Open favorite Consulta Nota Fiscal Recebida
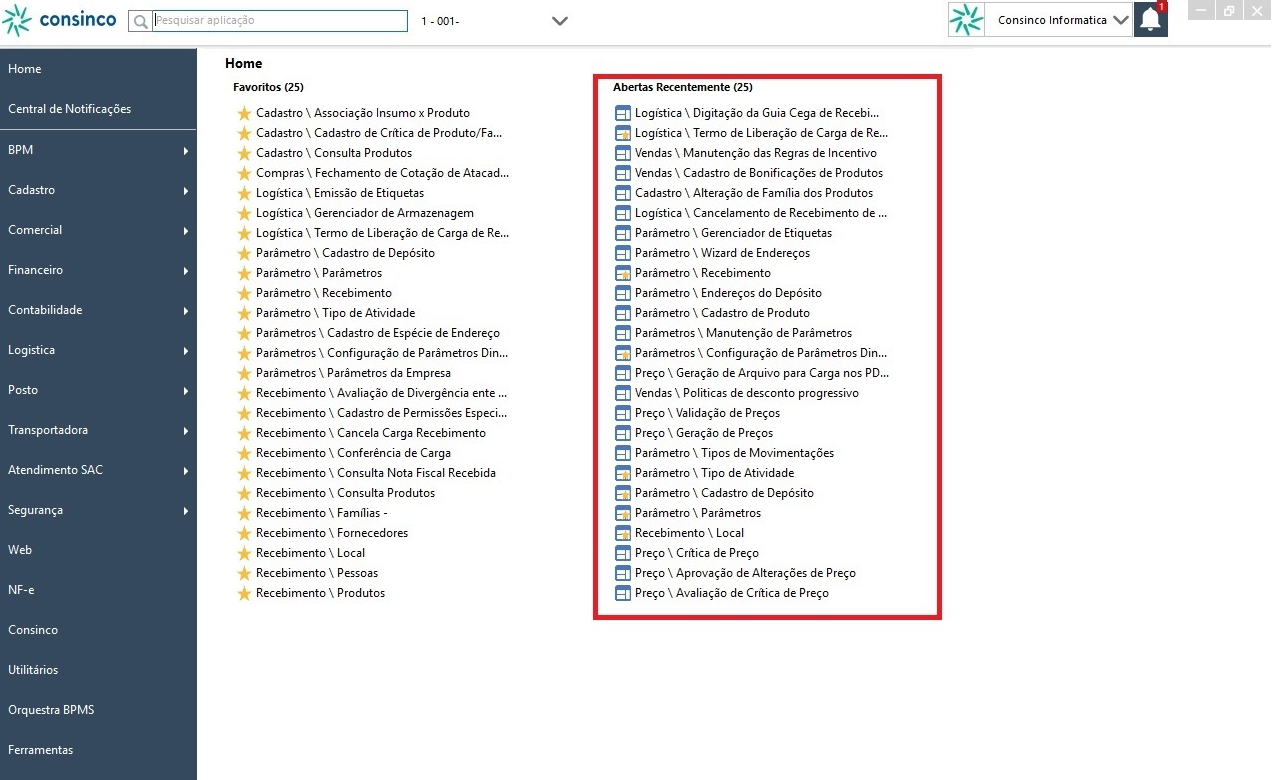Screen dimensions: 1273x780 376,473
